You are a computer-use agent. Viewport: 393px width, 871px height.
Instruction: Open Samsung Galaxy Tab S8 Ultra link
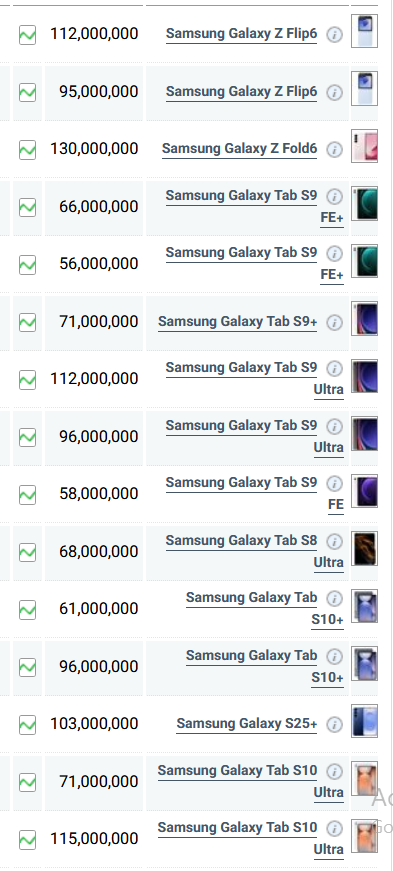click(255, 551)
